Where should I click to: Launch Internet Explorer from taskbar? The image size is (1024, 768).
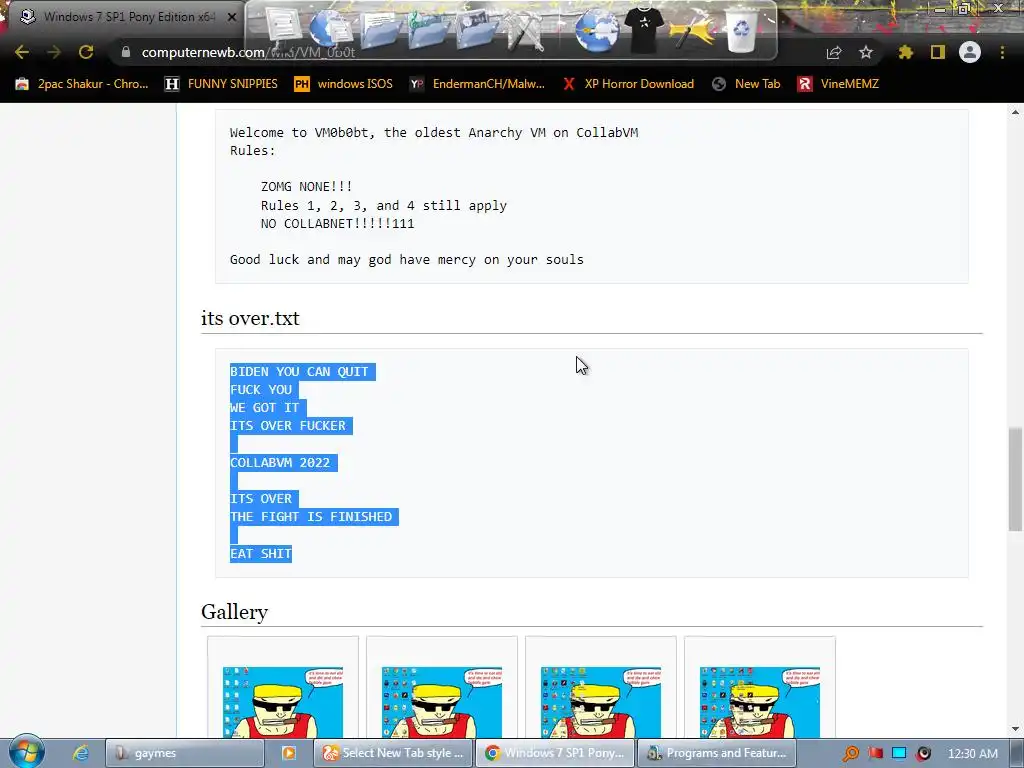point(80,753)
